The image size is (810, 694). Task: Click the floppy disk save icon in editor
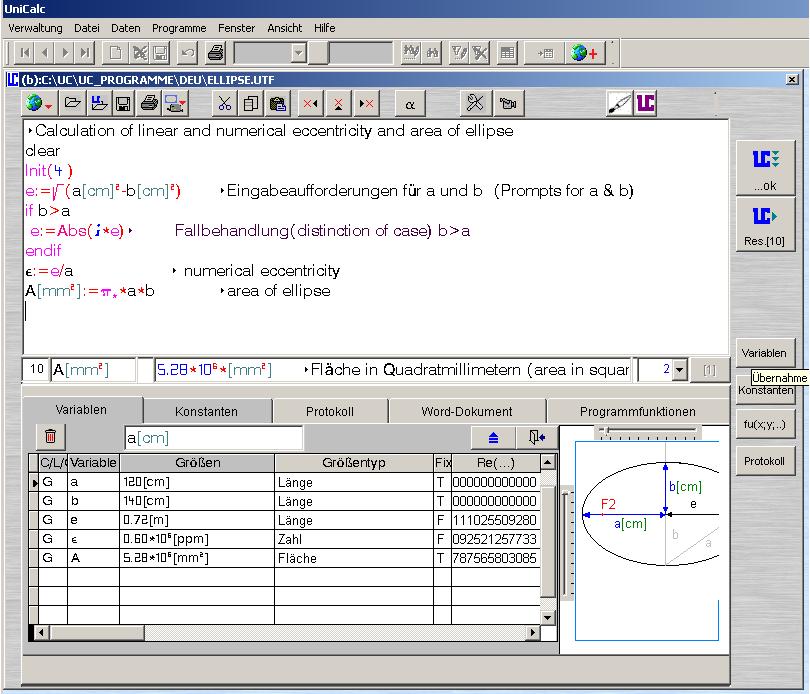pyautogui.click(x=123, y=103)
